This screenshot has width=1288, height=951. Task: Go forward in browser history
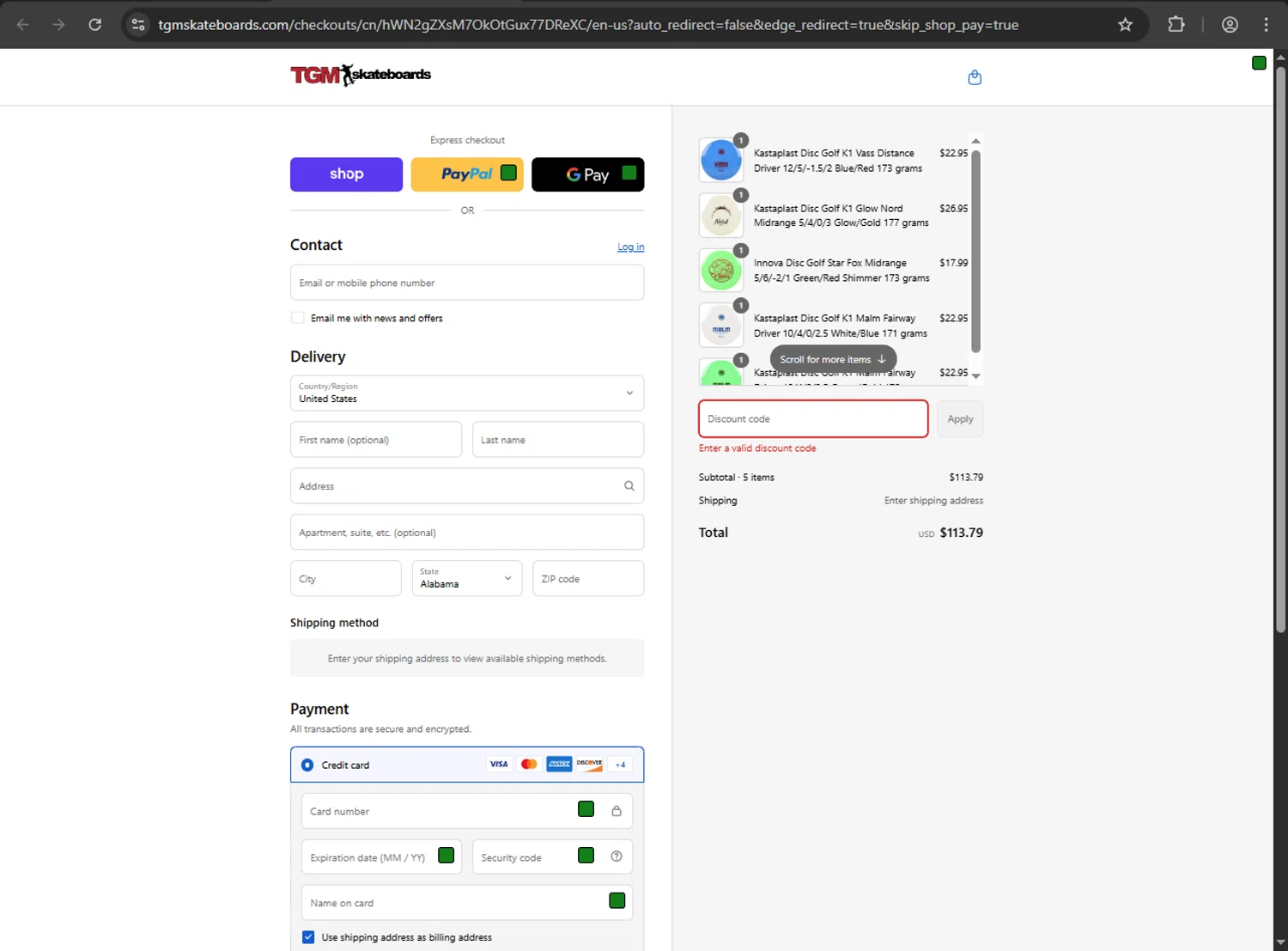point(58,25)
